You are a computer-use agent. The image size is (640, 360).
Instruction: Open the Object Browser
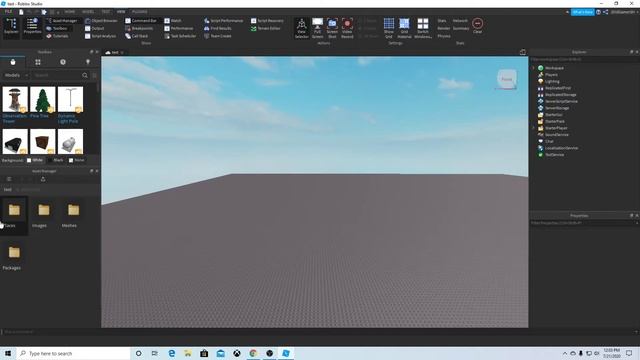click(101, 20)
